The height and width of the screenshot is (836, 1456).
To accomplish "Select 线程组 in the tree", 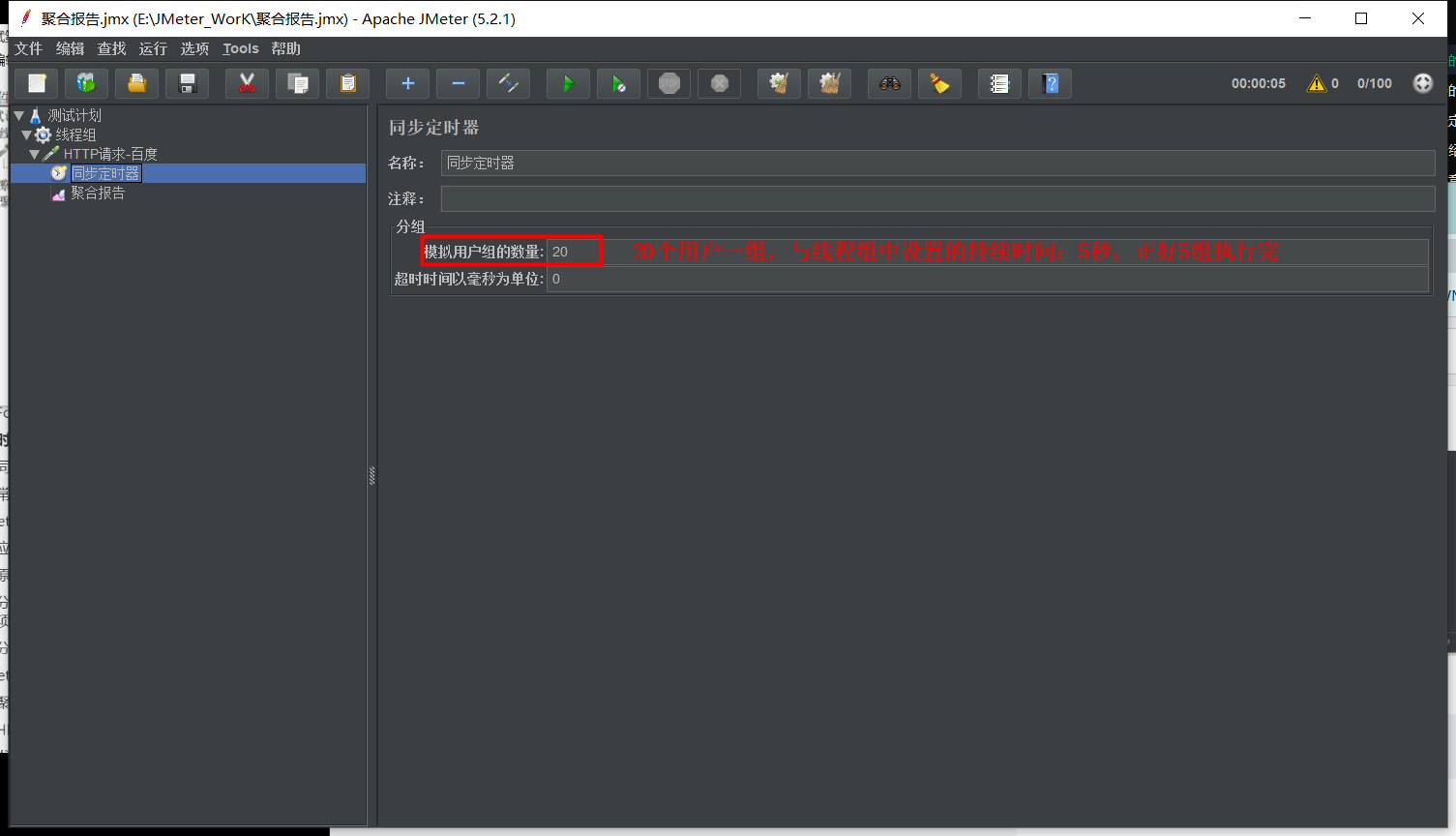I will pos(75,134).
